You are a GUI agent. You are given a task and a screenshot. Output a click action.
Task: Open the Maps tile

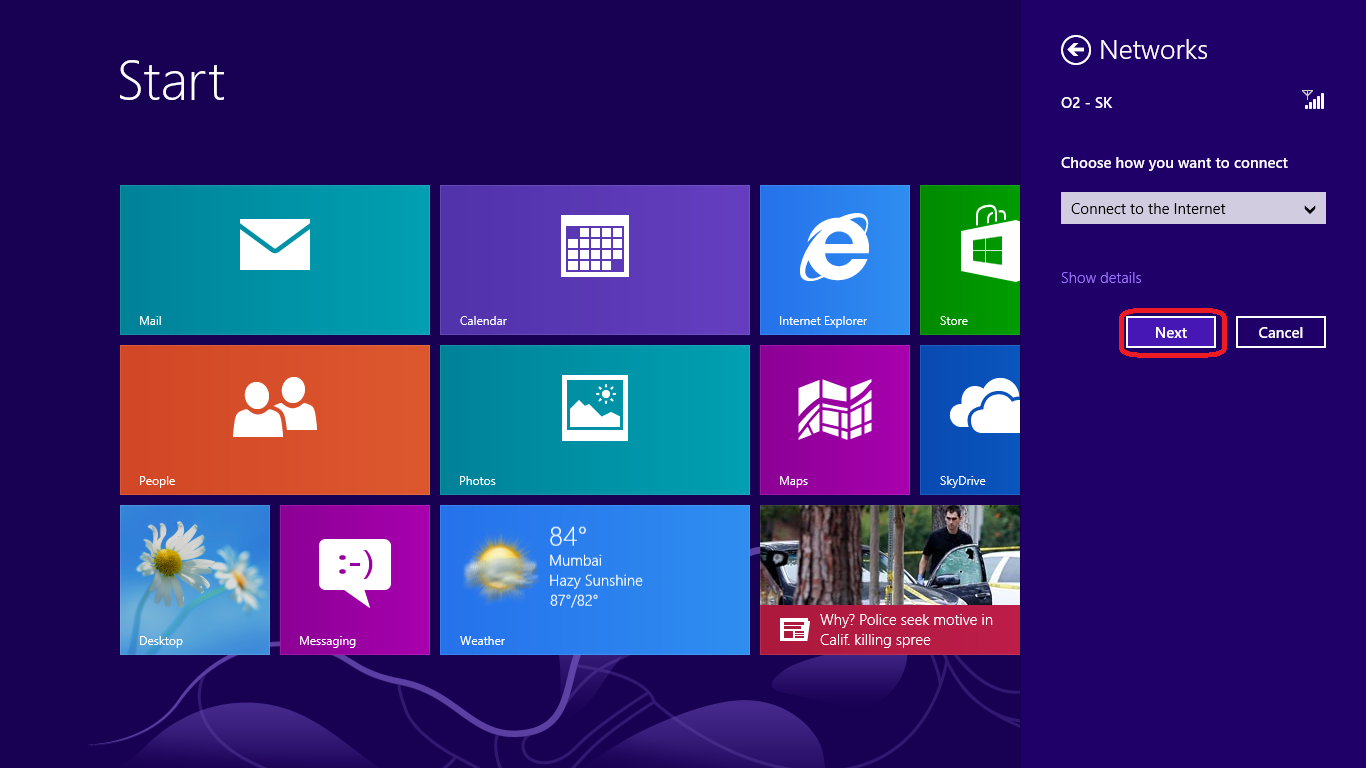tap(834, 419)
